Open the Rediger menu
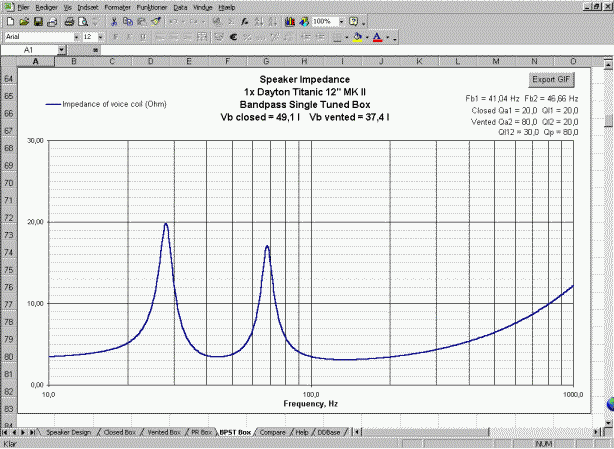The image size is (614, 449). point(47,7)
